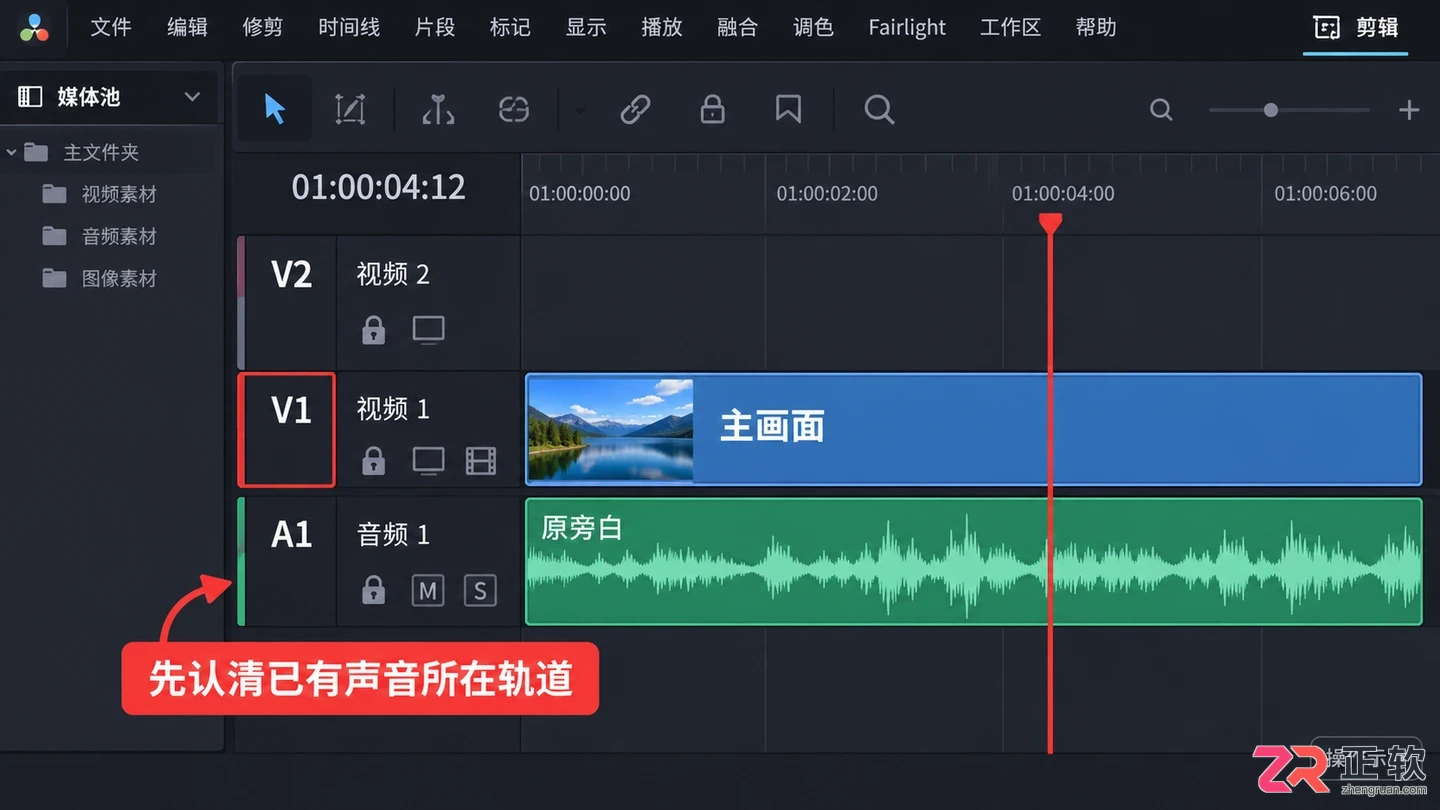This screenshot has width=1440, height=810.
Task: Click the toolbar search magnifier icon
Action: [879, 109]
